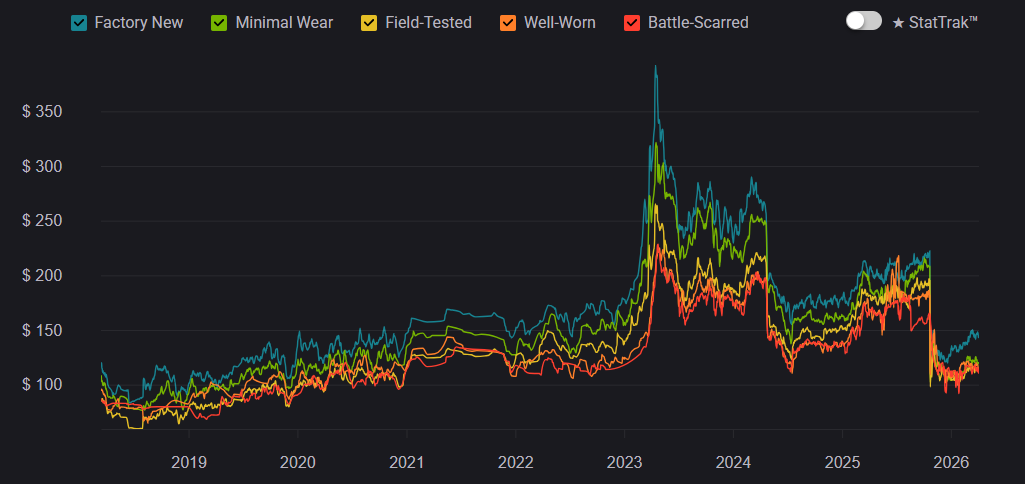Screen dimensions: 1025x484
Task: Uncheck the Minimal Wear checkbox
Action: [x=221, y=22]
